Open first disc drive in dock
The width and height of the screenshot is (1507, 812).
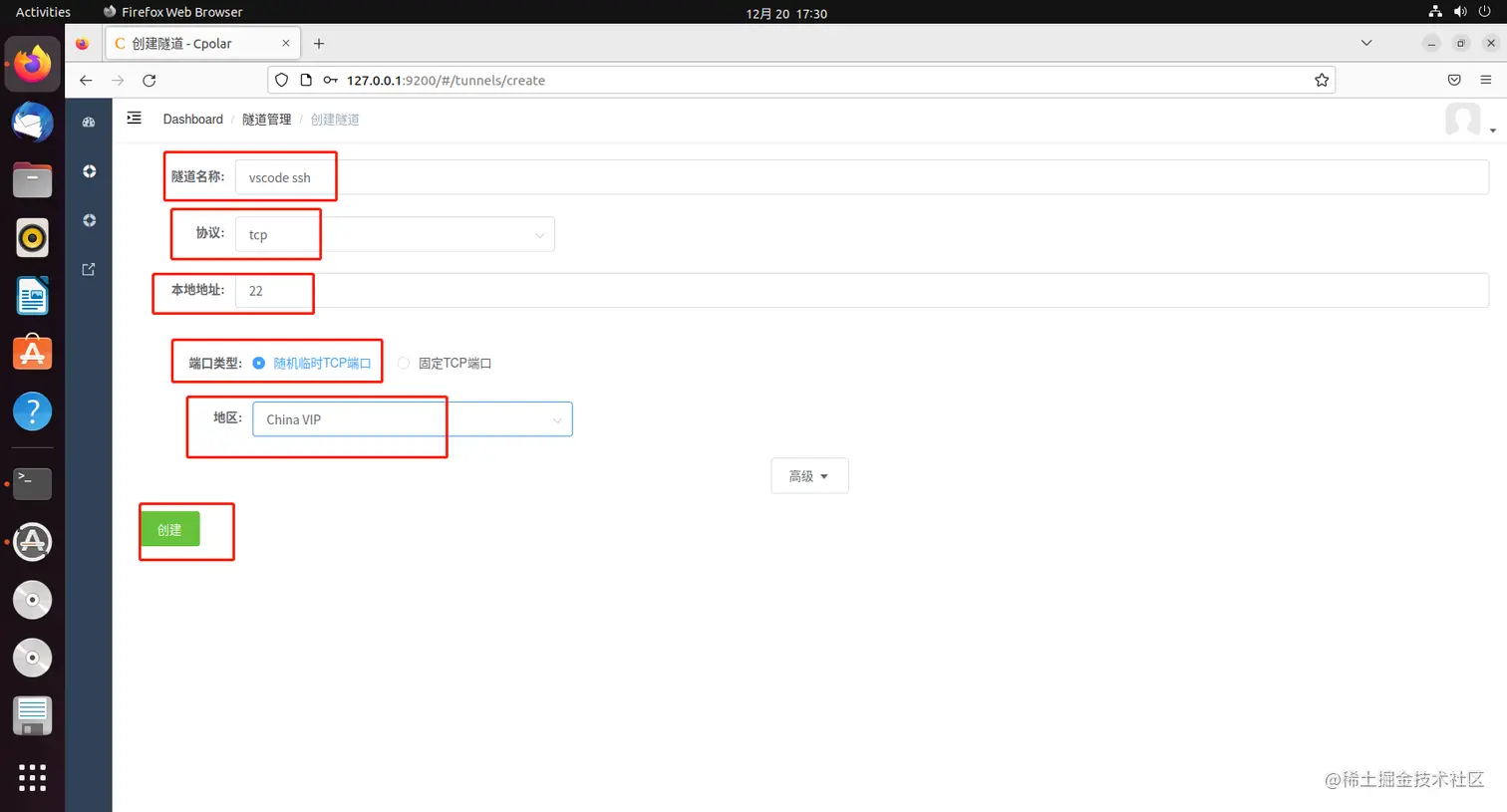(x=32, y=600)
